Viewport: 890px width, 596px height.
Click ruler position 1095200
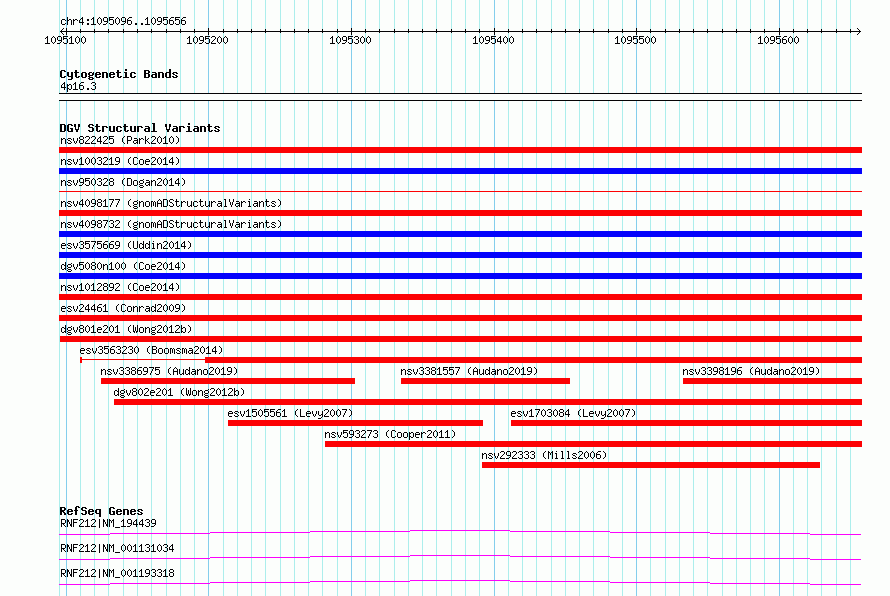(207, 40)
